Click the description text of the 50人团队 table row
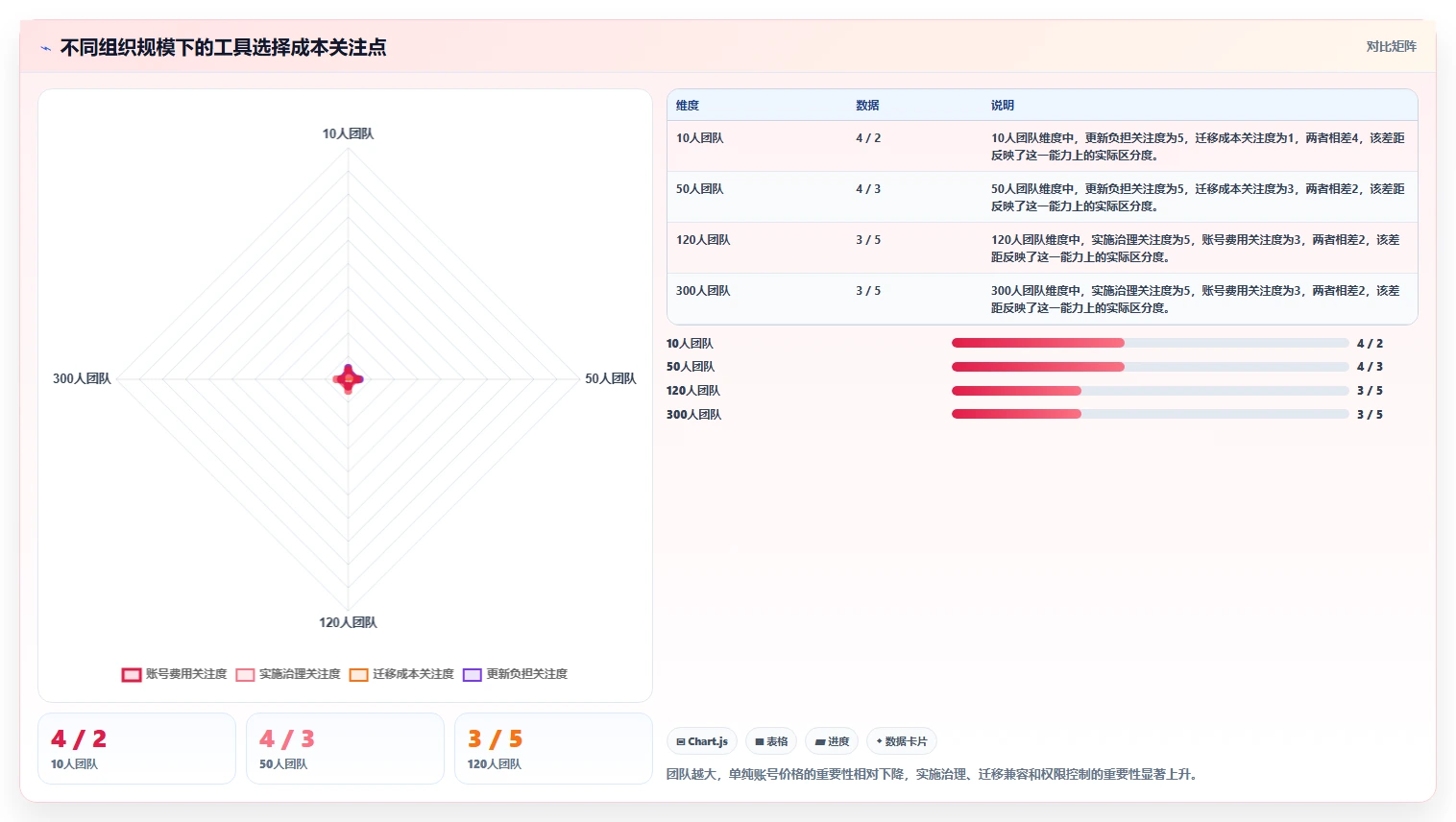The width and height of the screenshot is (1456, 822). [1198, 198]
